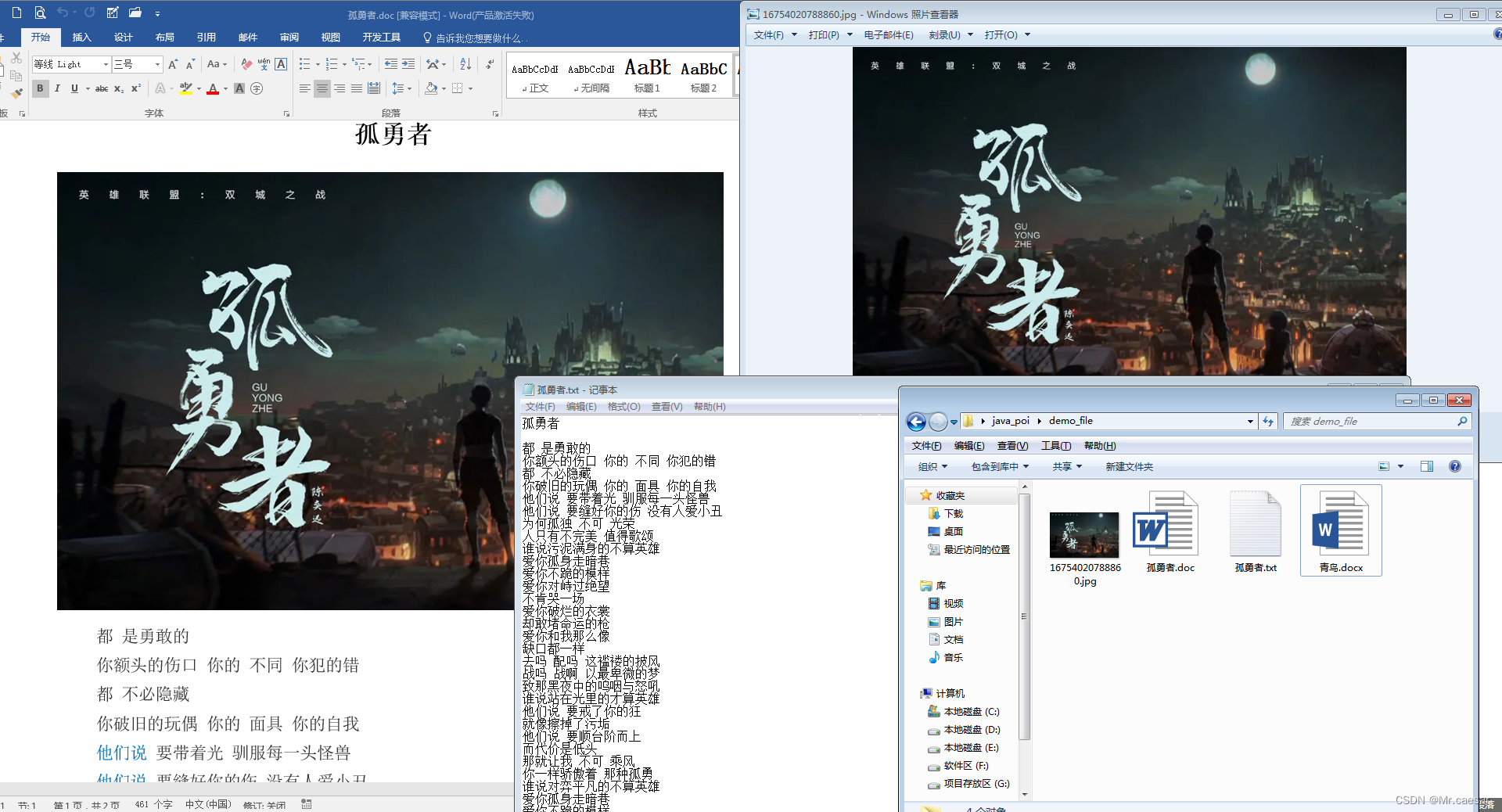Click the yellow text highlight color button

[x=185, y=88]
